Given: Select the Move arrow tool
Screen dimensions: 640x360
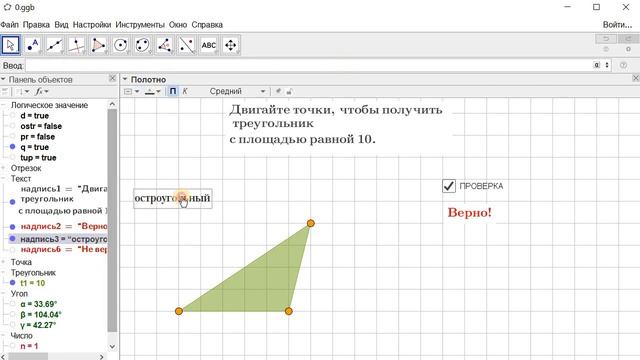Looking at the screenshot, I should tap(11, 45).
